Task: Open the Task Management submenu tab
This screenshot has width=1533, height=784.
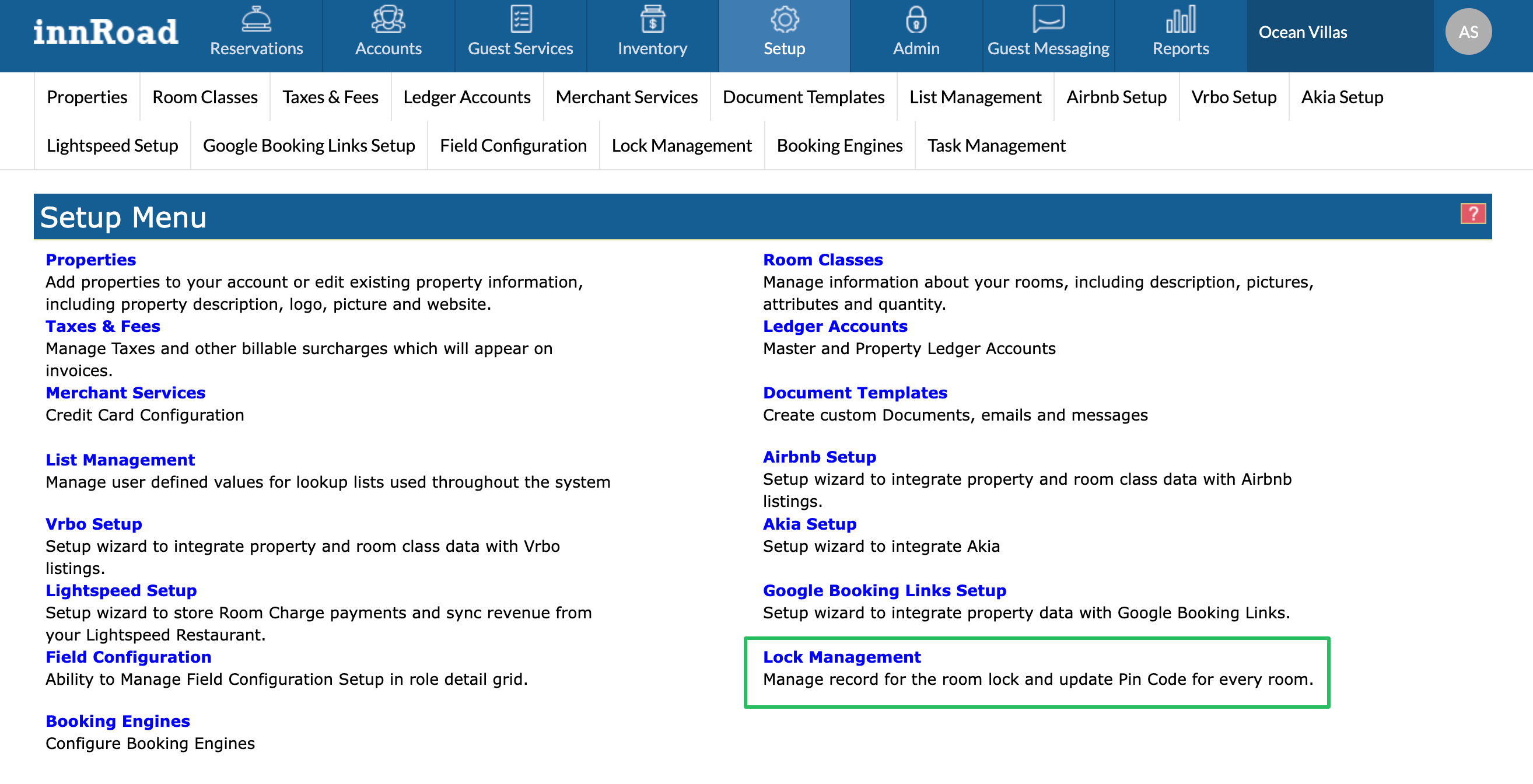Action: click(996, 145)
